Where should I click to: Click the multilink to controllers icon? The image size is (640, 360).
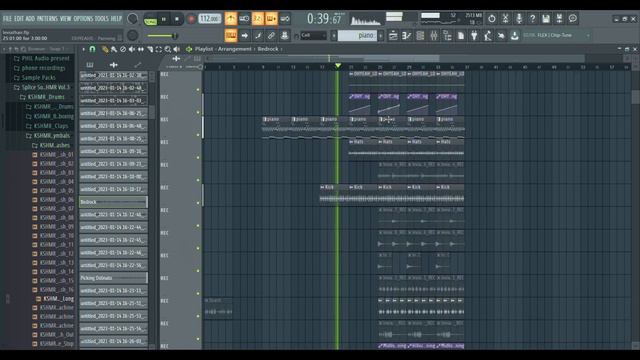pyautogui.click(x=285, y=36)
